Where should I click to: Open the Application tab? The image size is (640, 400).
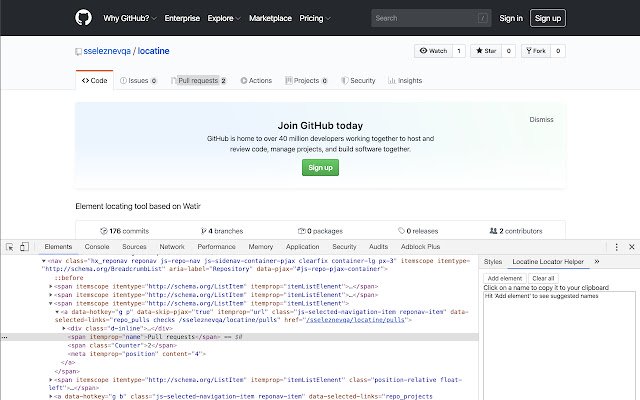[x=302, y=247]
